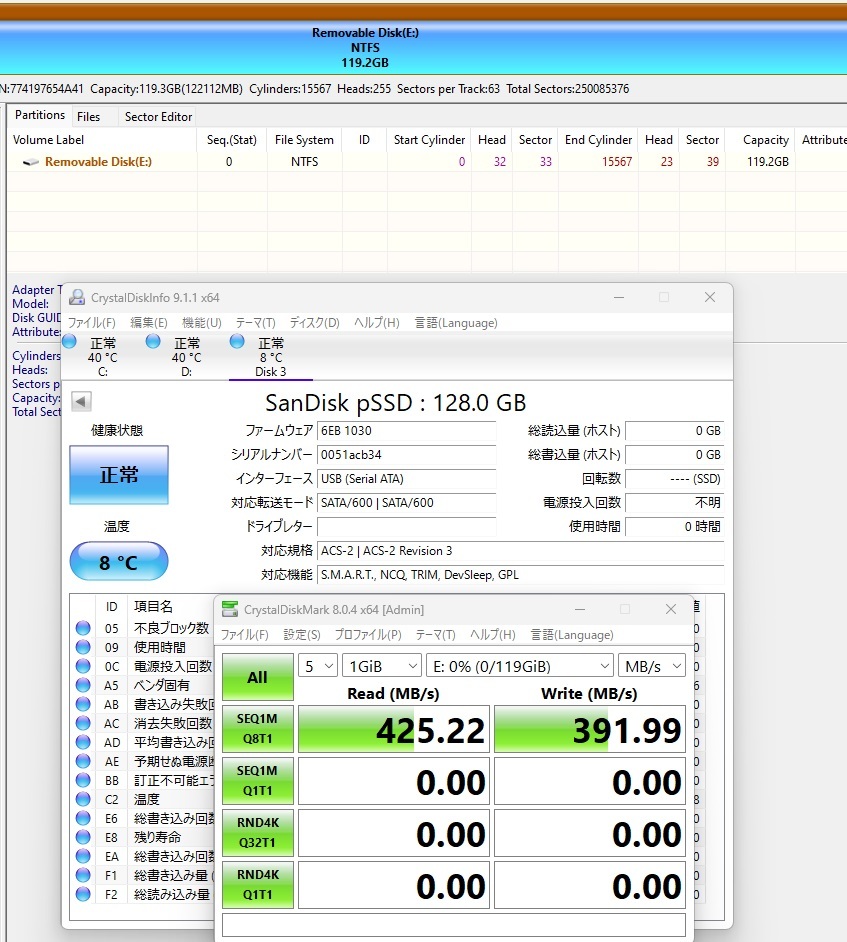Image resolution: width=847 pixels, height=942 pixels.
Task: Switch to the Sector Editor tab
Action: (x=157, y=117)
